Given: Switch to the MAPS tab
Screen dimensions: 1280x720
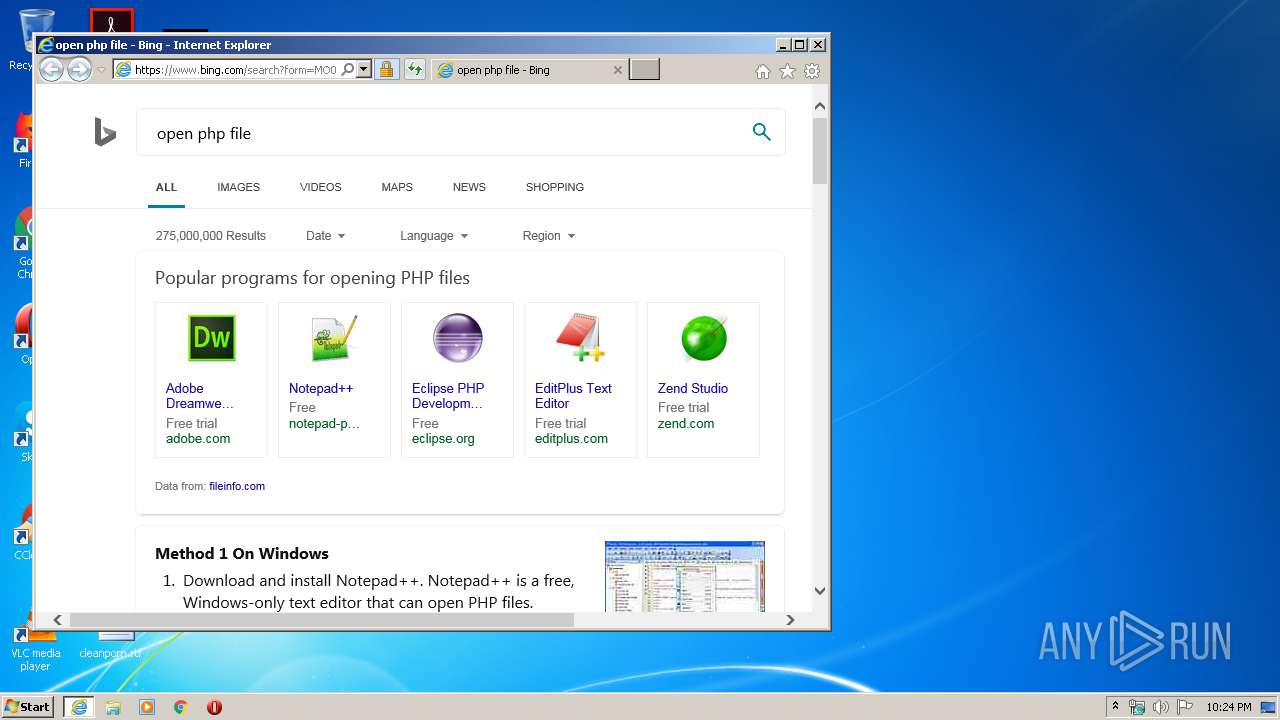Looking at the screenshot, I should [397, 187].
